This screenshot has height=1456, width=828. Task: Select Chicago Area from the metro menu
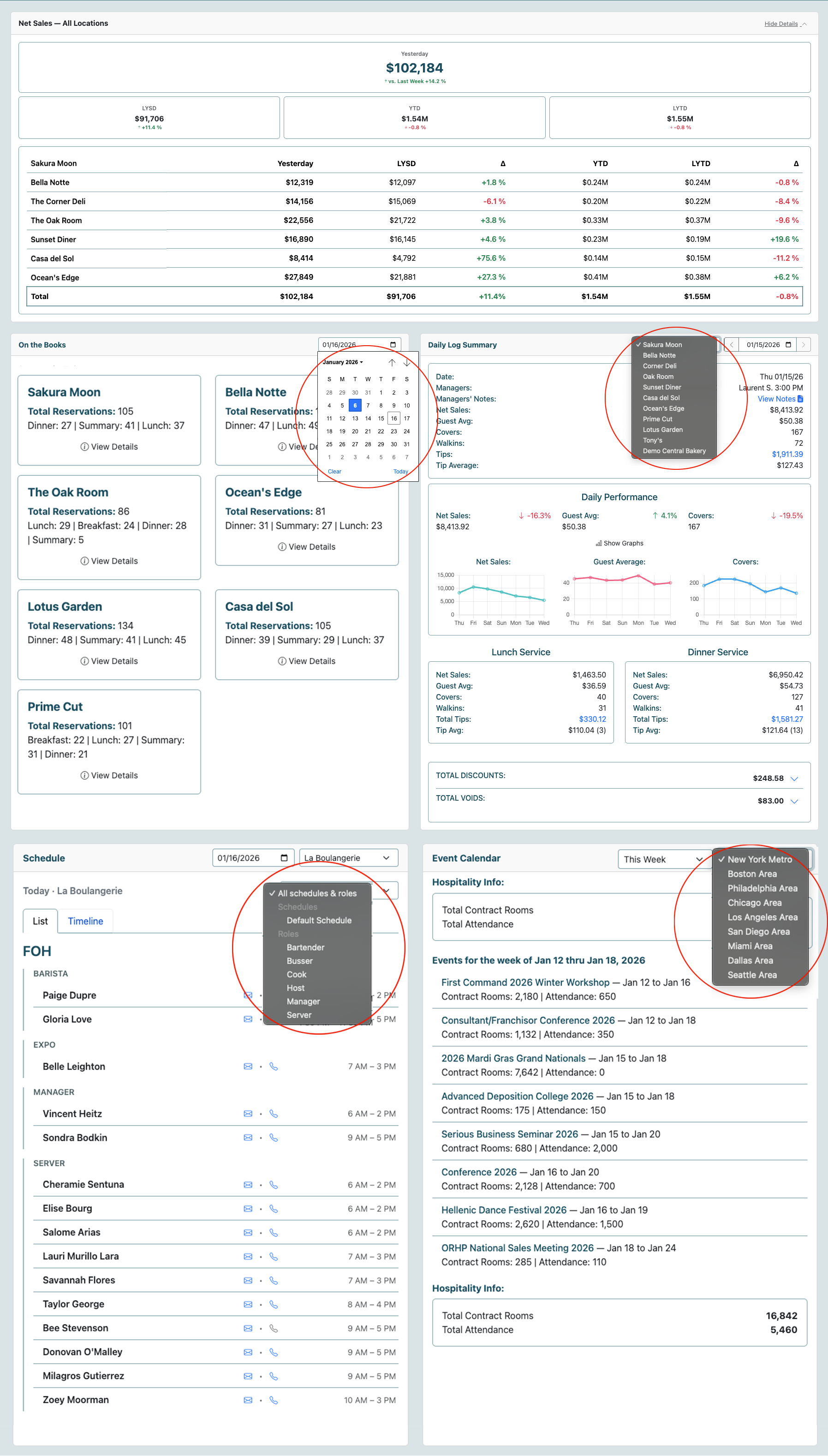[x=755, y=903]
